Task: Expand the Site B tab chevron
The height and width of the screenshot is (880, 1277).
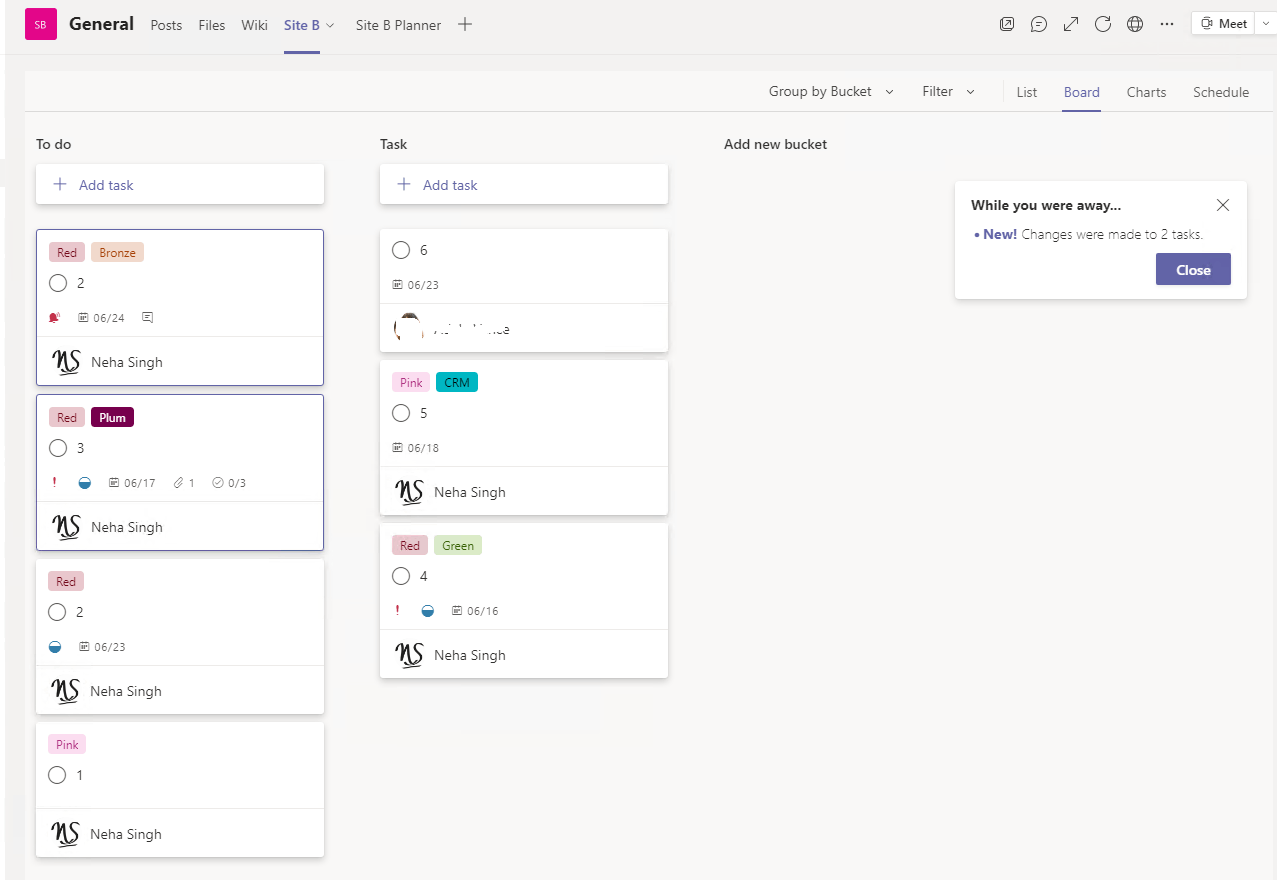Action: tap(330, 25)
